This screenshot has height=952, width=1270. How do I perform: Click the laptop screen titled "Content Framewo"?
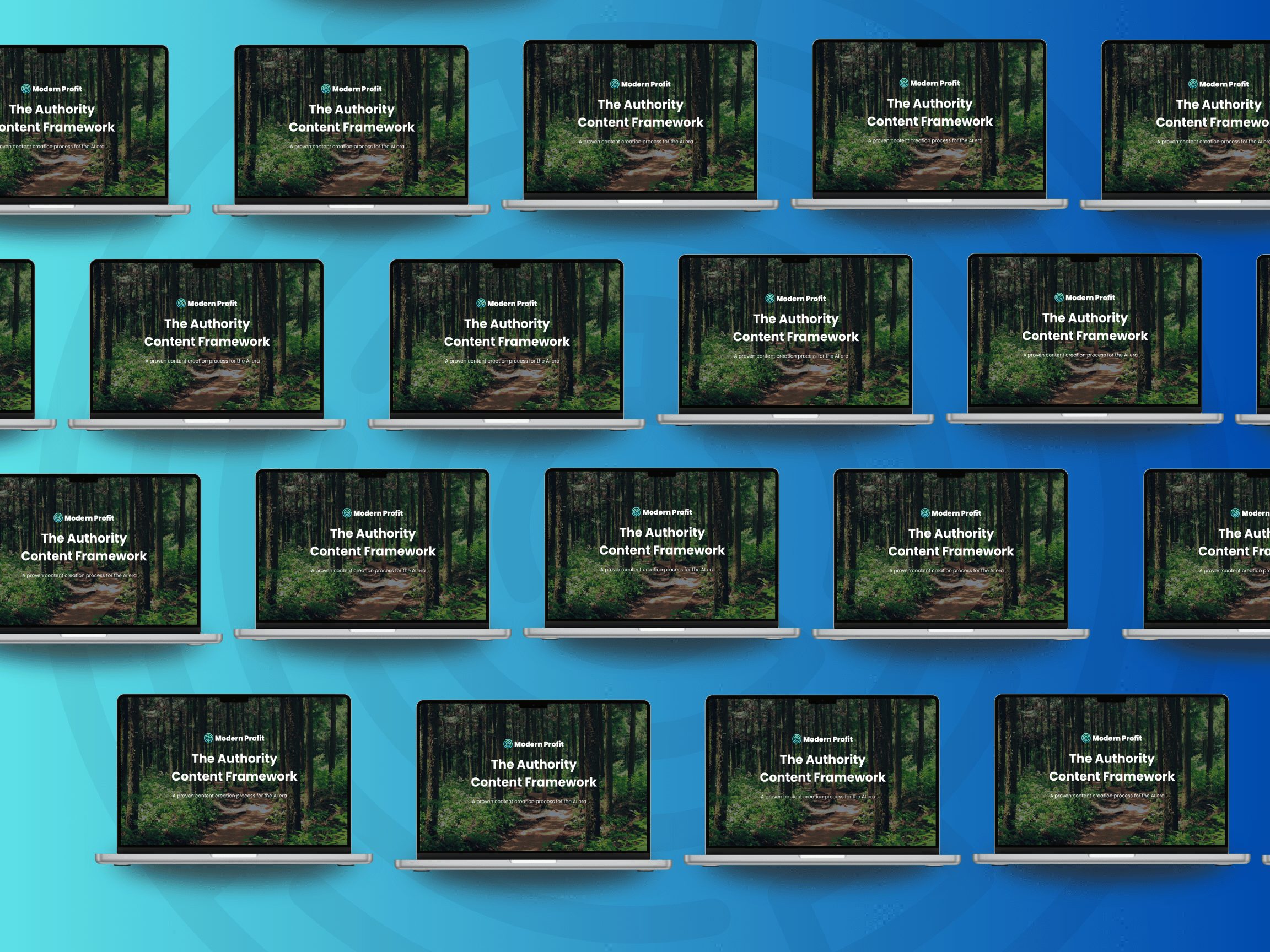coord(1187,117)
